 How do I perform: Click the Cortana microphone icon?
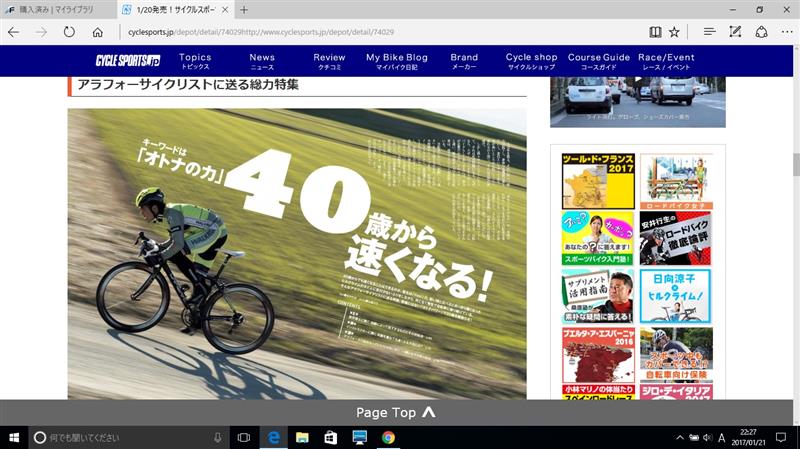coord(218,437)
